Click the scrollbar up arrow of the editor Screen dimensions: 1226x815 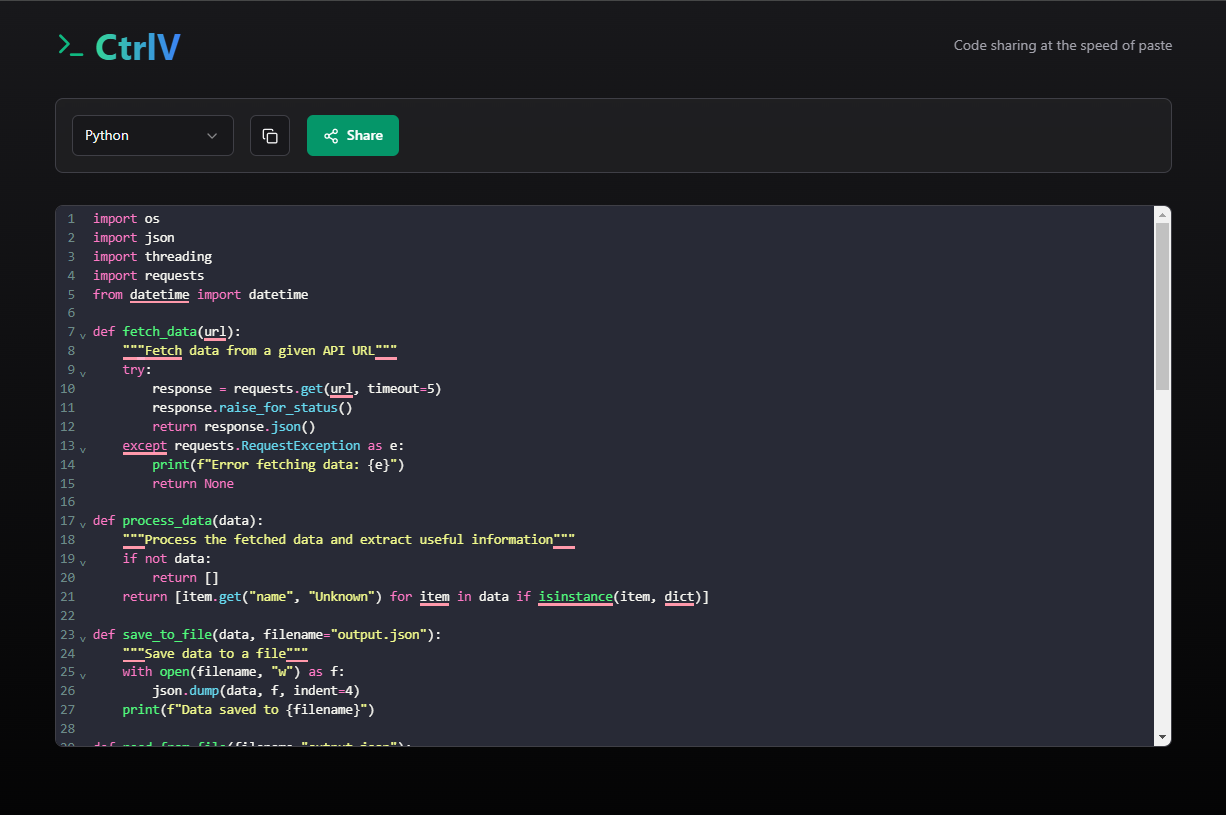pos(1162,214)
